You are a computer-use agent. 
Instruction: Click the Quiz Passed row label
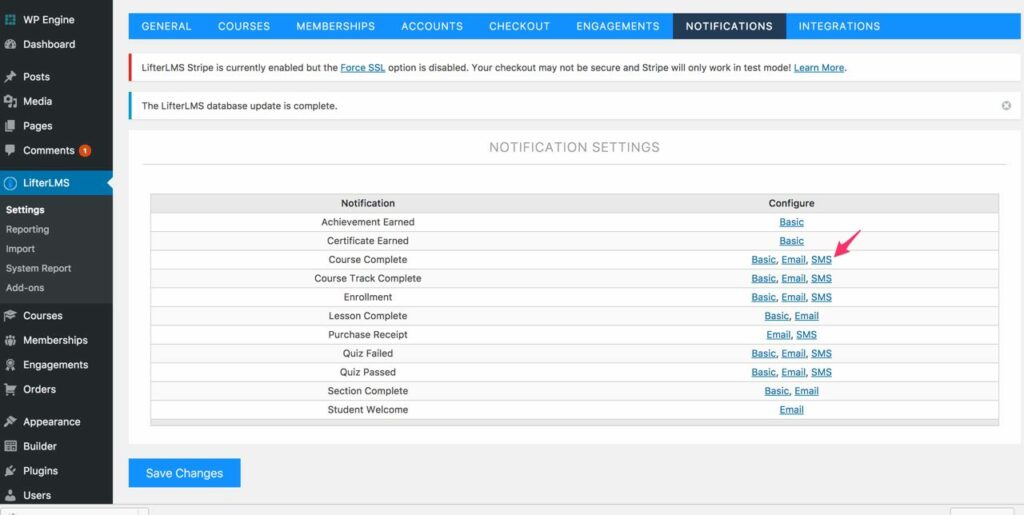pos(368,373)
